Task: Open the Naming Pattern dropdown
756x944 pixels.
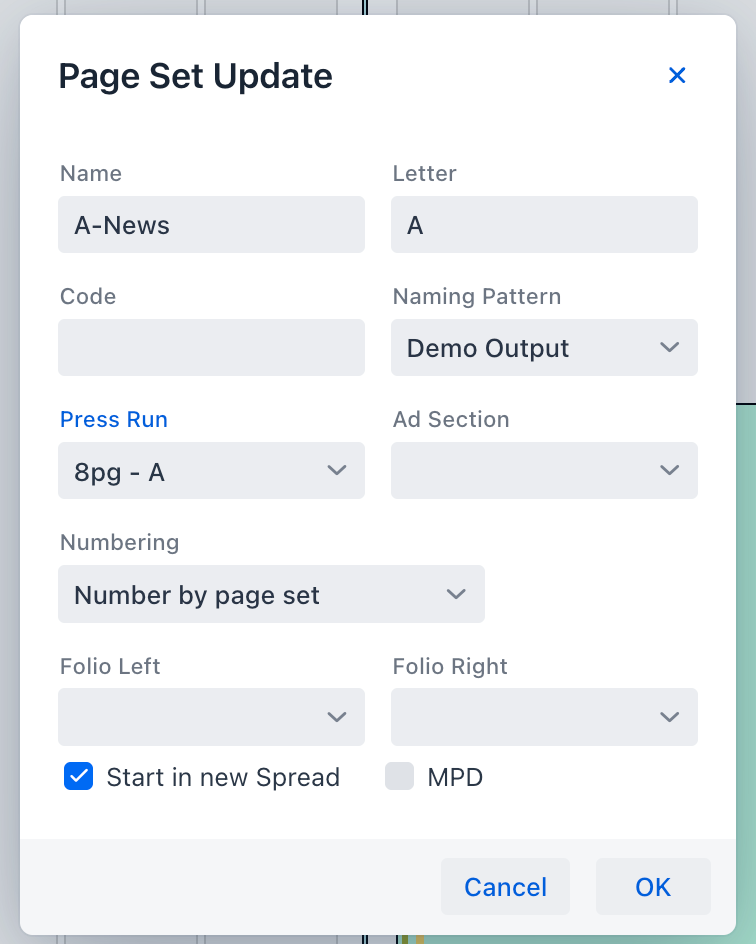Action: pos(530,348)
